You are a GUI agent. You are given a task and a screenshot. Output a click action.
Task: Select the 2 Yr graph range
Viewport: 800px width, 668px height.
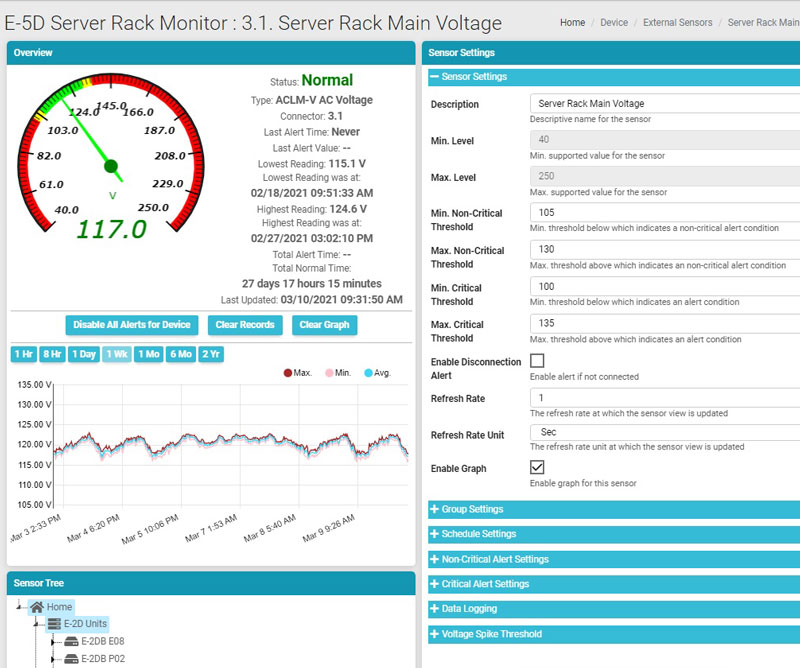click(x=211, y=354)
